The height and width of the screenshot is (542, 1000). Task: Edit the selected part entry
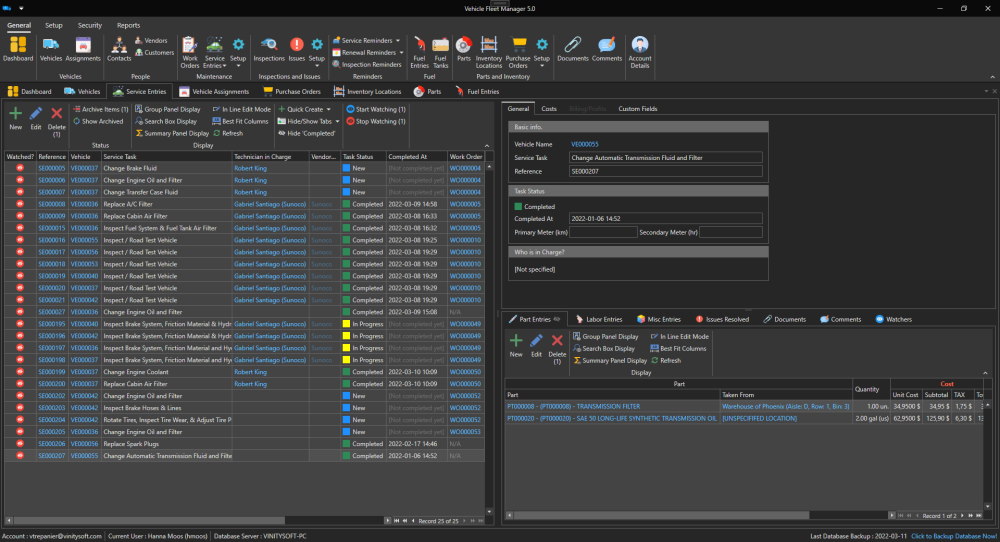tap(536, 346)
